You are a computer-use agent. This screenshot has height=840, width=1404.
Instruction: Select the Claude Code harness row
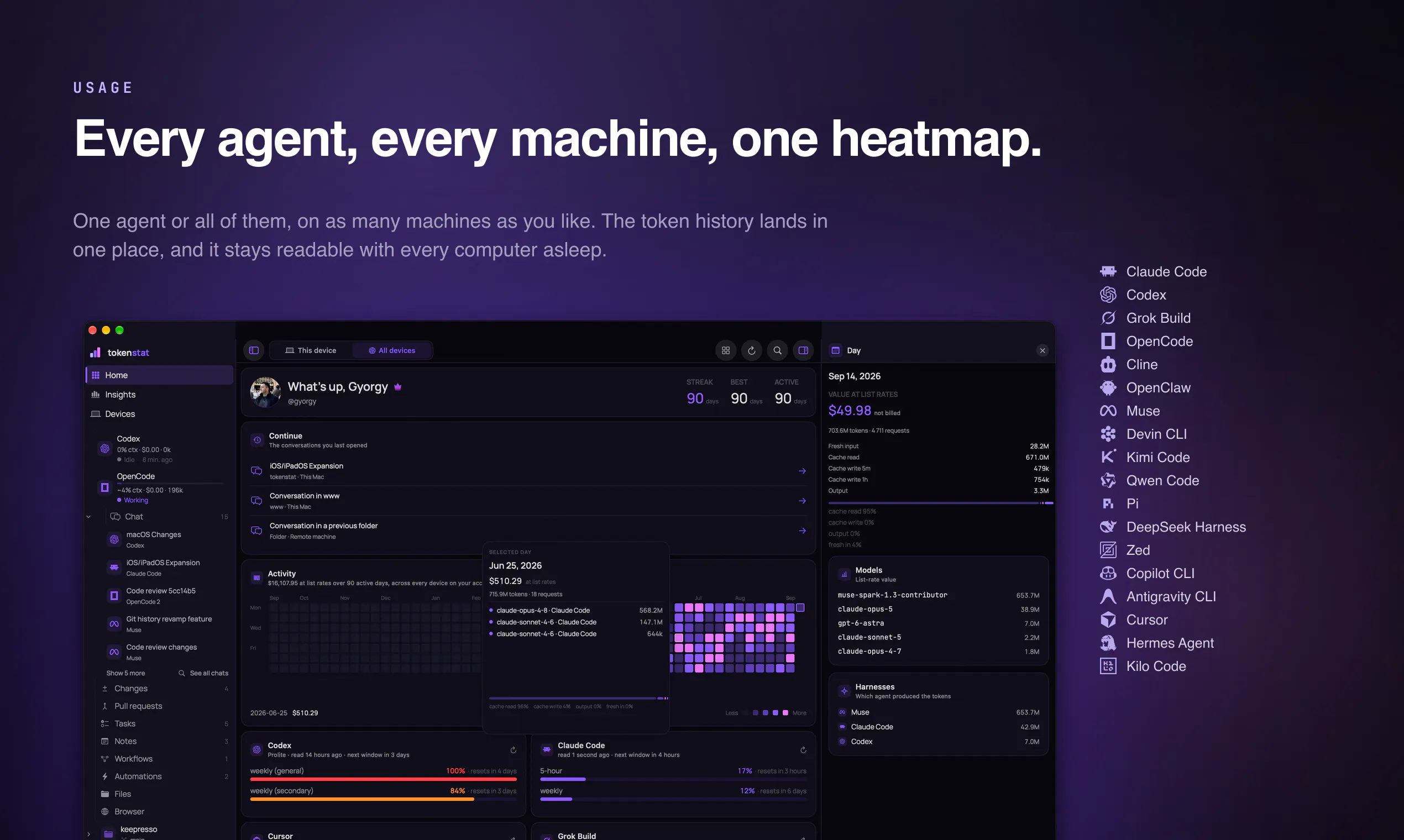(939, 727)
